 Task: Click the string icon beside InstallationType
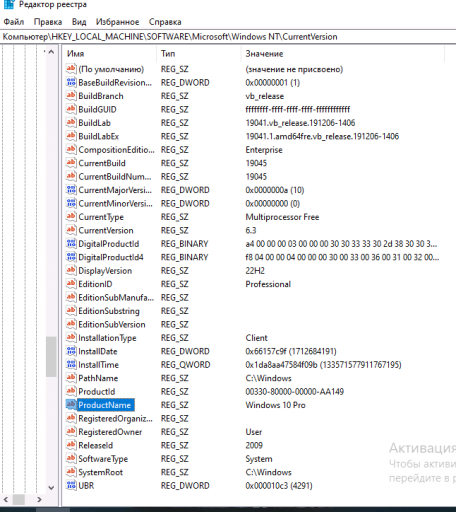point(71,337)
